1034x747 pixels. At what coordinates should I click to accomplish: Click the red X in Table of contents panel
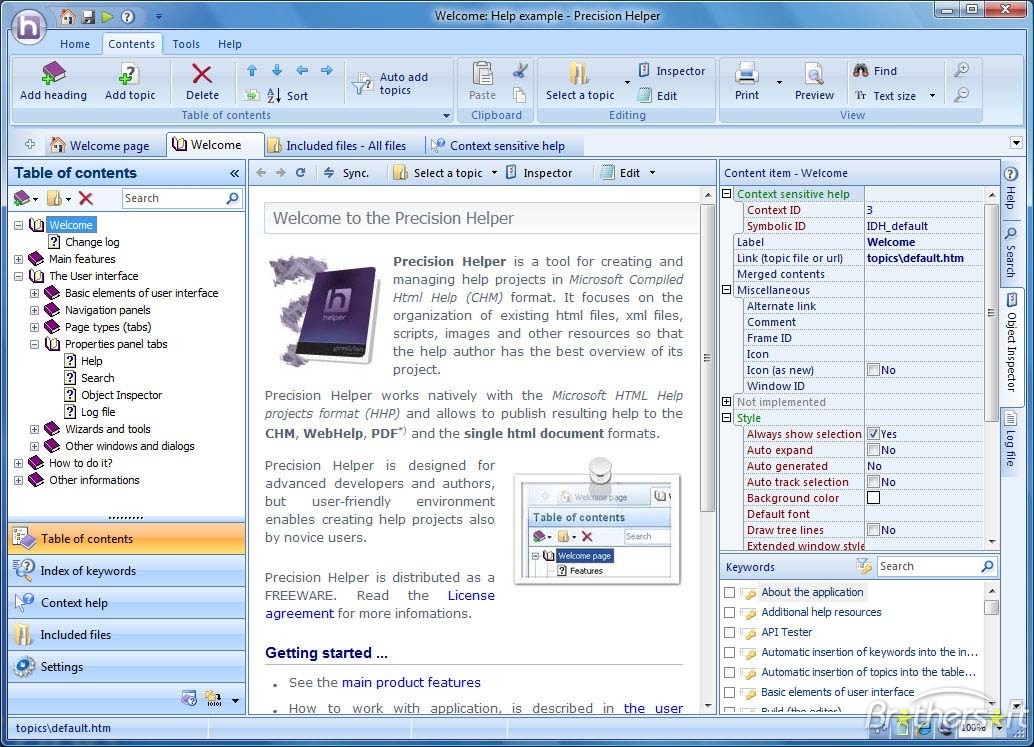pyautogui.click(x=86, y=198)
